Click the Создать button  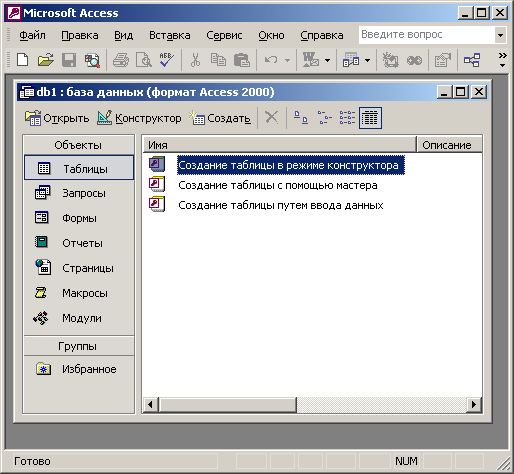point(220,118)
